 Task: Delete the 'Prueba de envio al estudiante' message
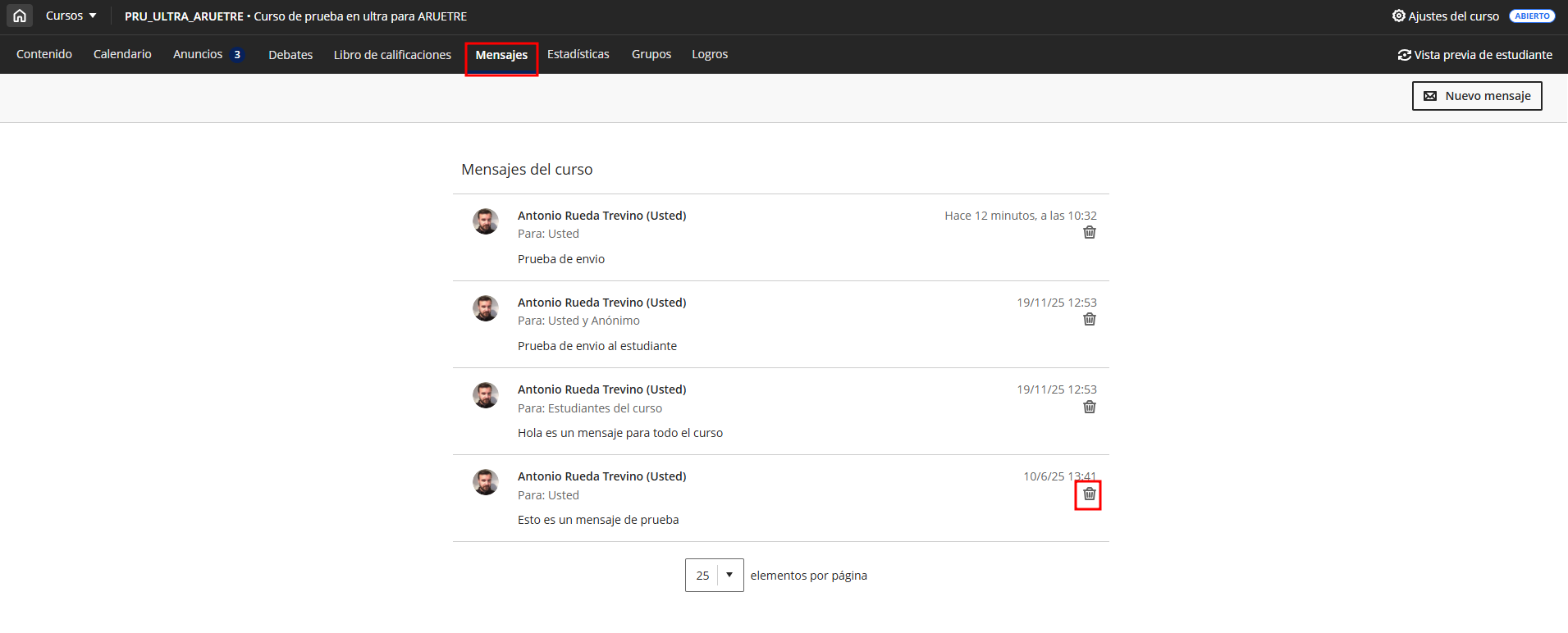coord(1089,320)
